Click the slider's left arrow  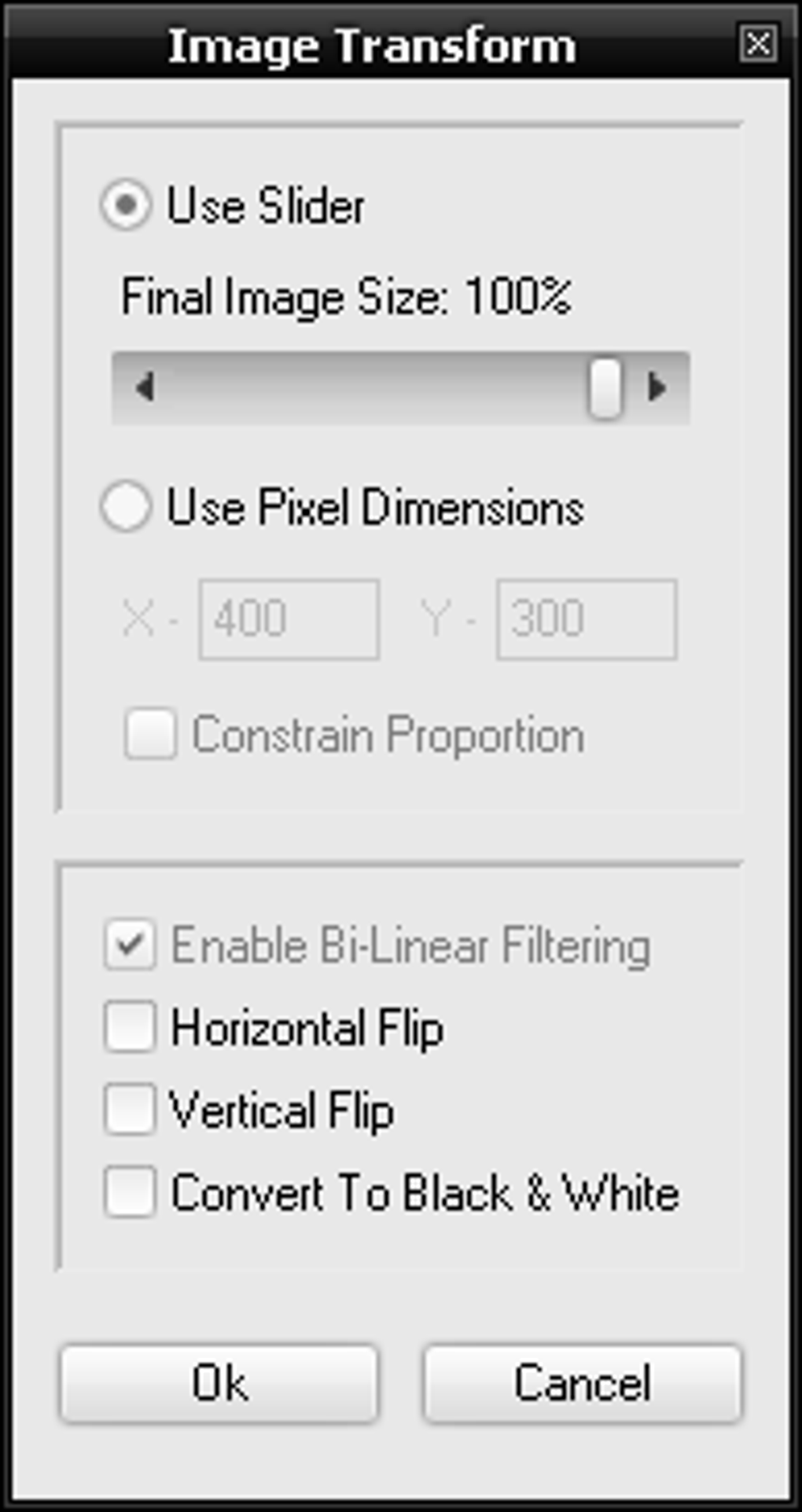[x=145, y=387]
